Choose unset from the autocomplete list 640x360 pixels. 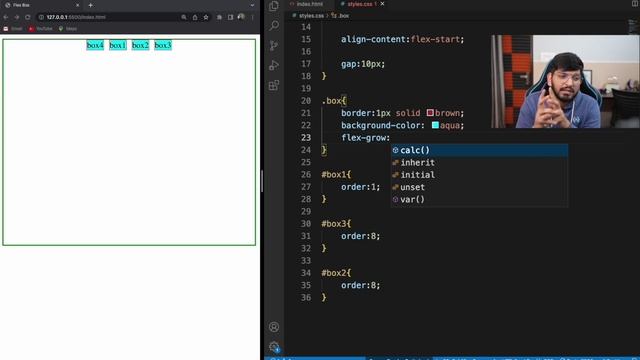point(479,187)
